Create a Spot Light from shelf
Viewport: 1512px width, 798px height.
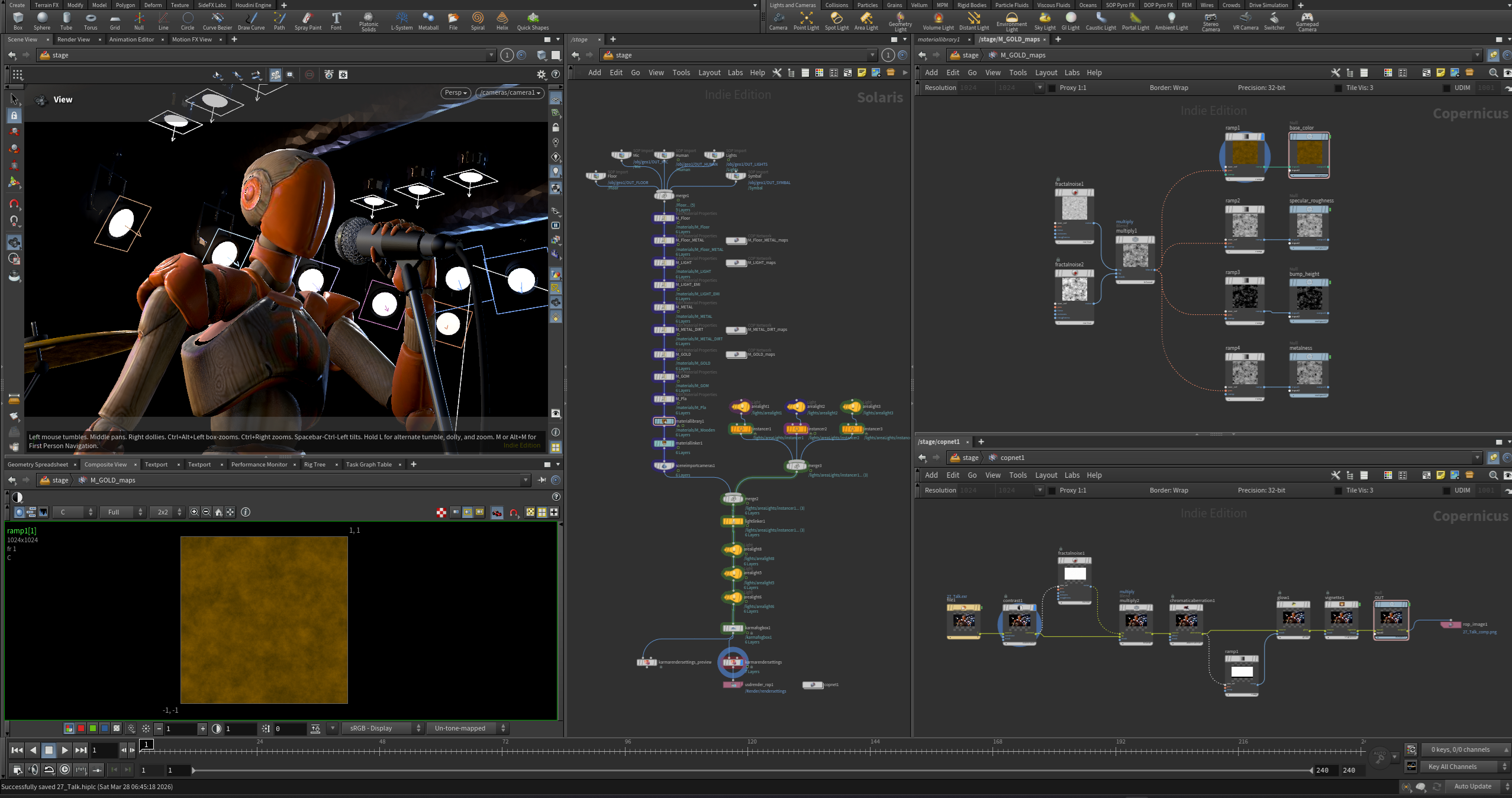pos(836,21)
